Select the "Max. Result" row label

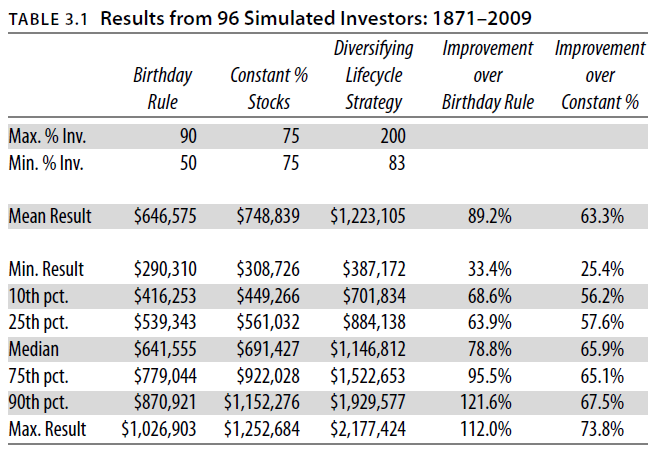[48, 430]
